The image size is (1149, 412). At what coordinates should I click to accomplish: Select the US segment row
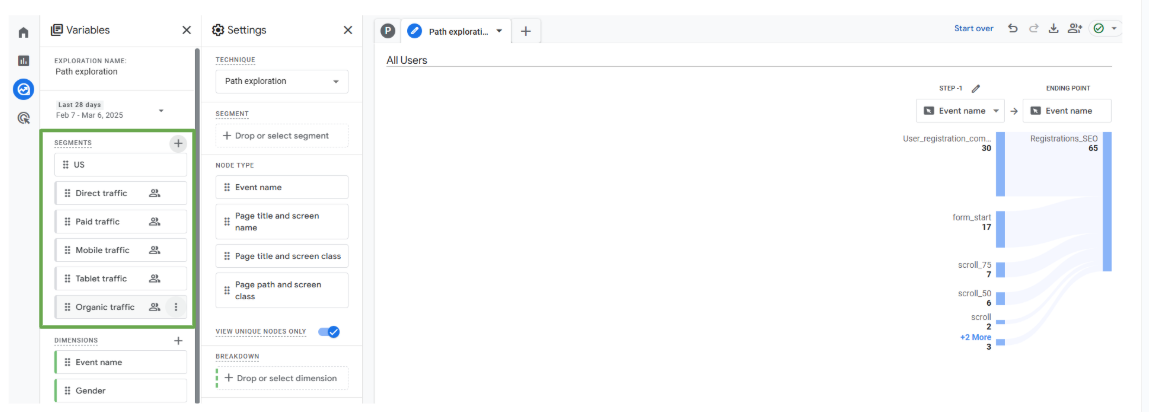pos(120,165)
